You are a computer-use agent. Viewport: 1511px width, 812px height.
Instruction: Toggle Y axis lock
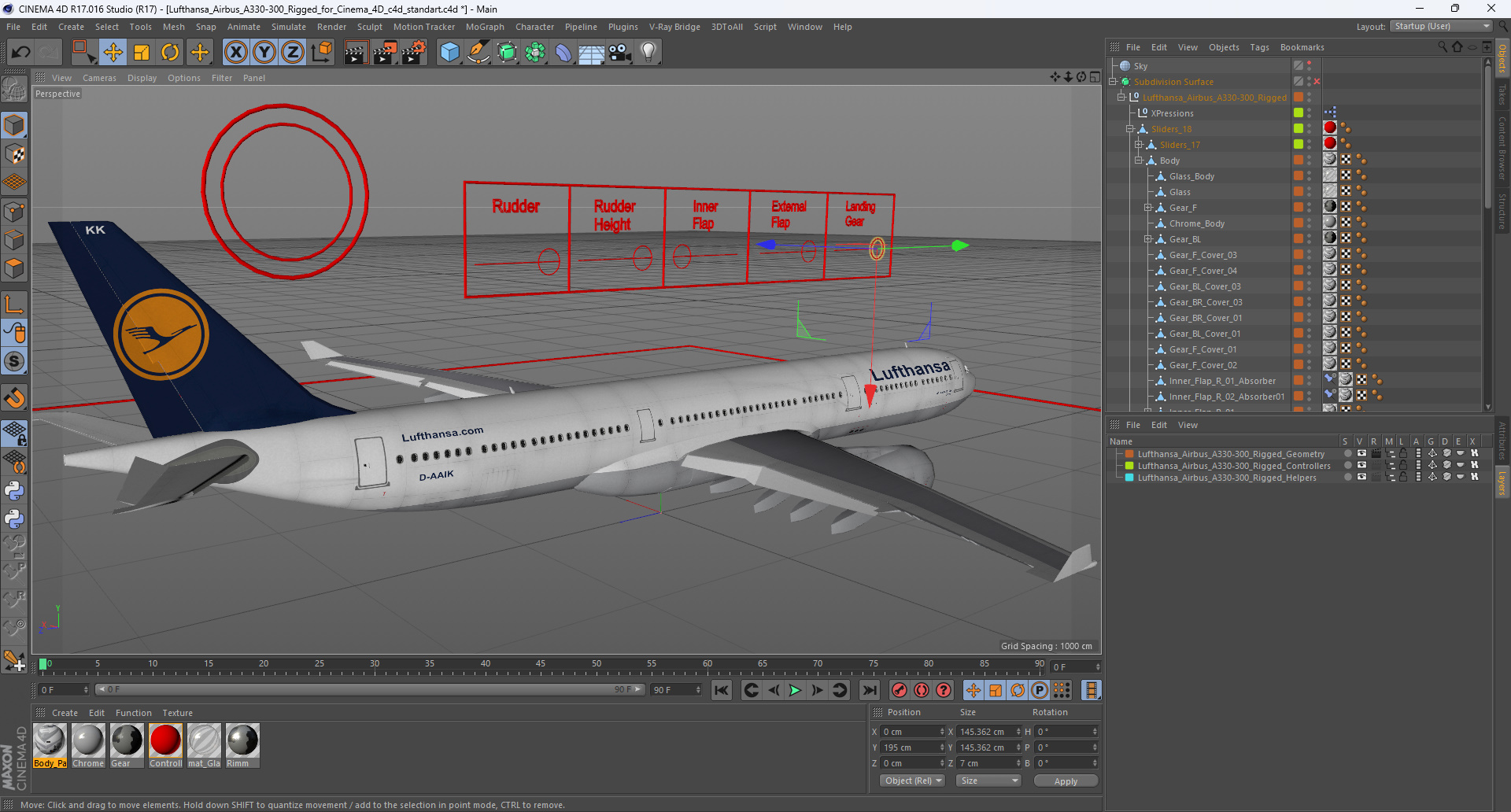264,53
